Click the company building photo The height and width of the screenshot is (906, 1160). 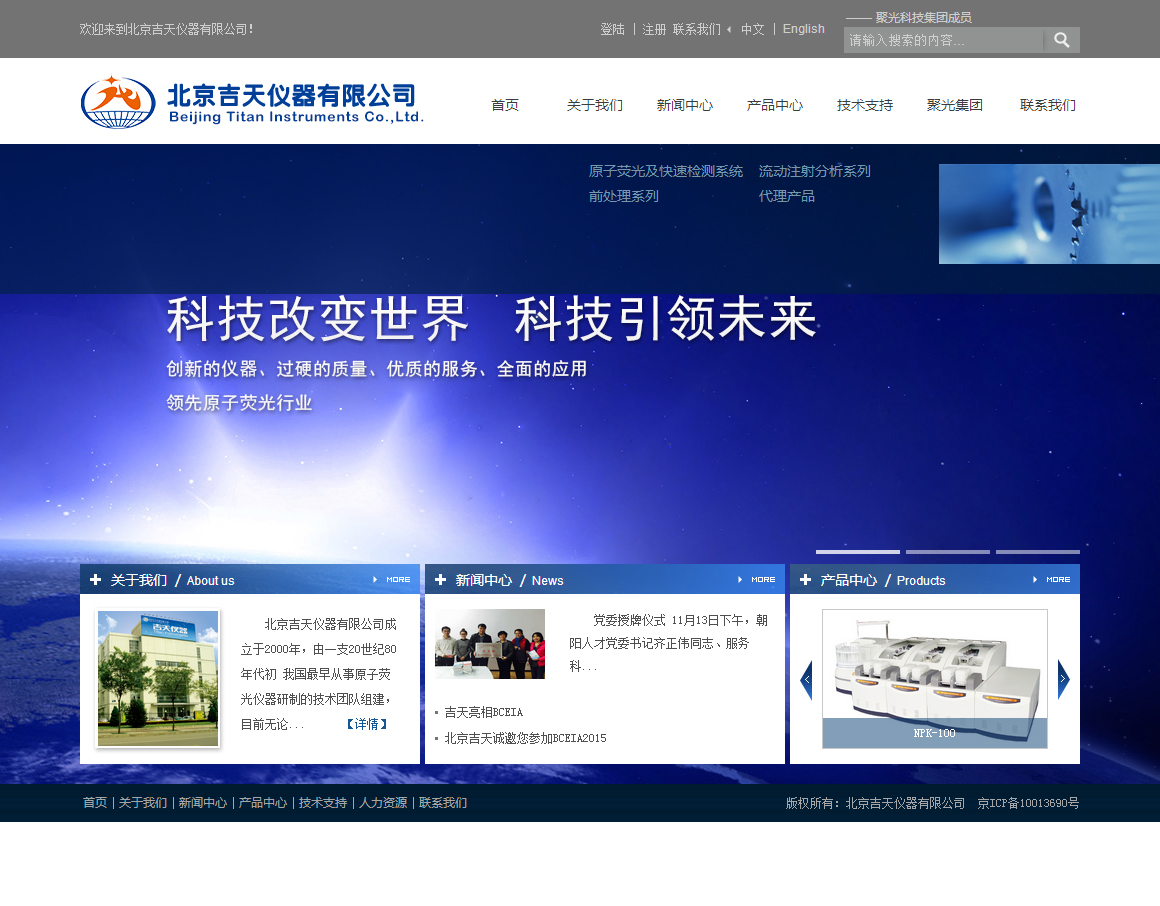click(158, 678)
